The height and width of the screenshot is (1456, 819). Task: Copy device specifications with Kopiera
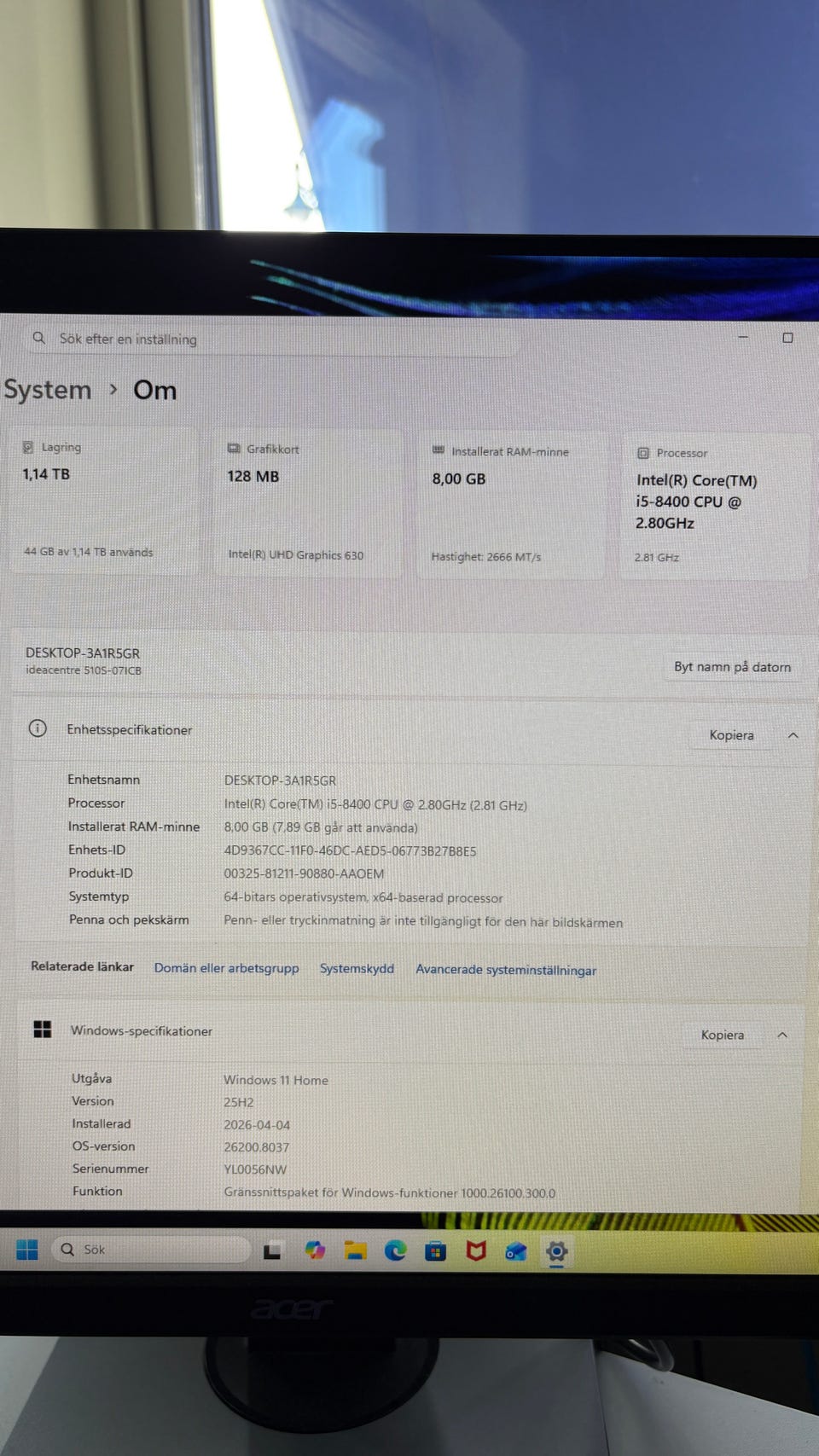(731, 735)
